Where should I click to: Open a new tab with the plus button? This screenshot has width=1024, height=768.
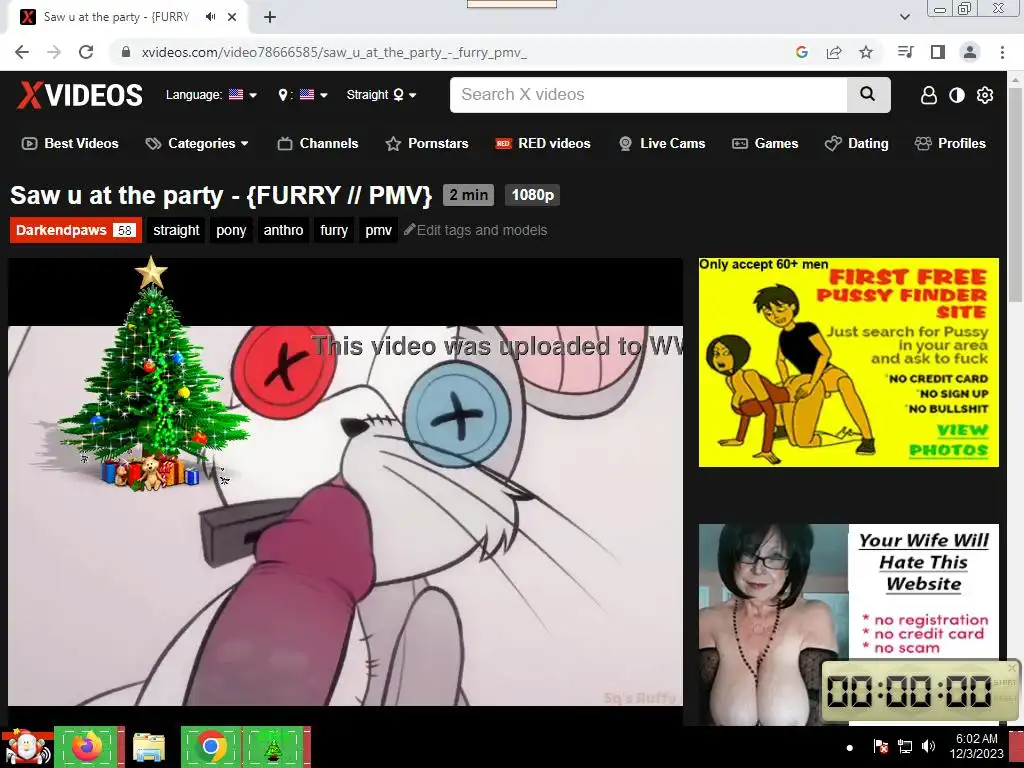270,18
